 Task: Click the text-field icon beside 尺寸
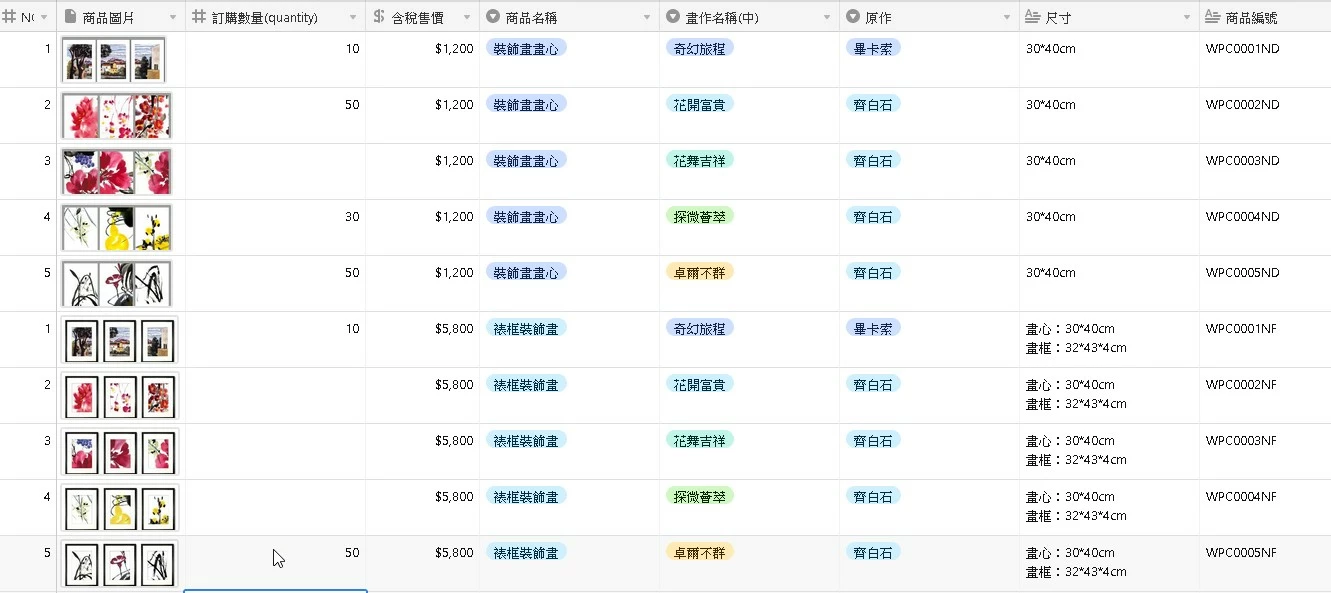1033,17
